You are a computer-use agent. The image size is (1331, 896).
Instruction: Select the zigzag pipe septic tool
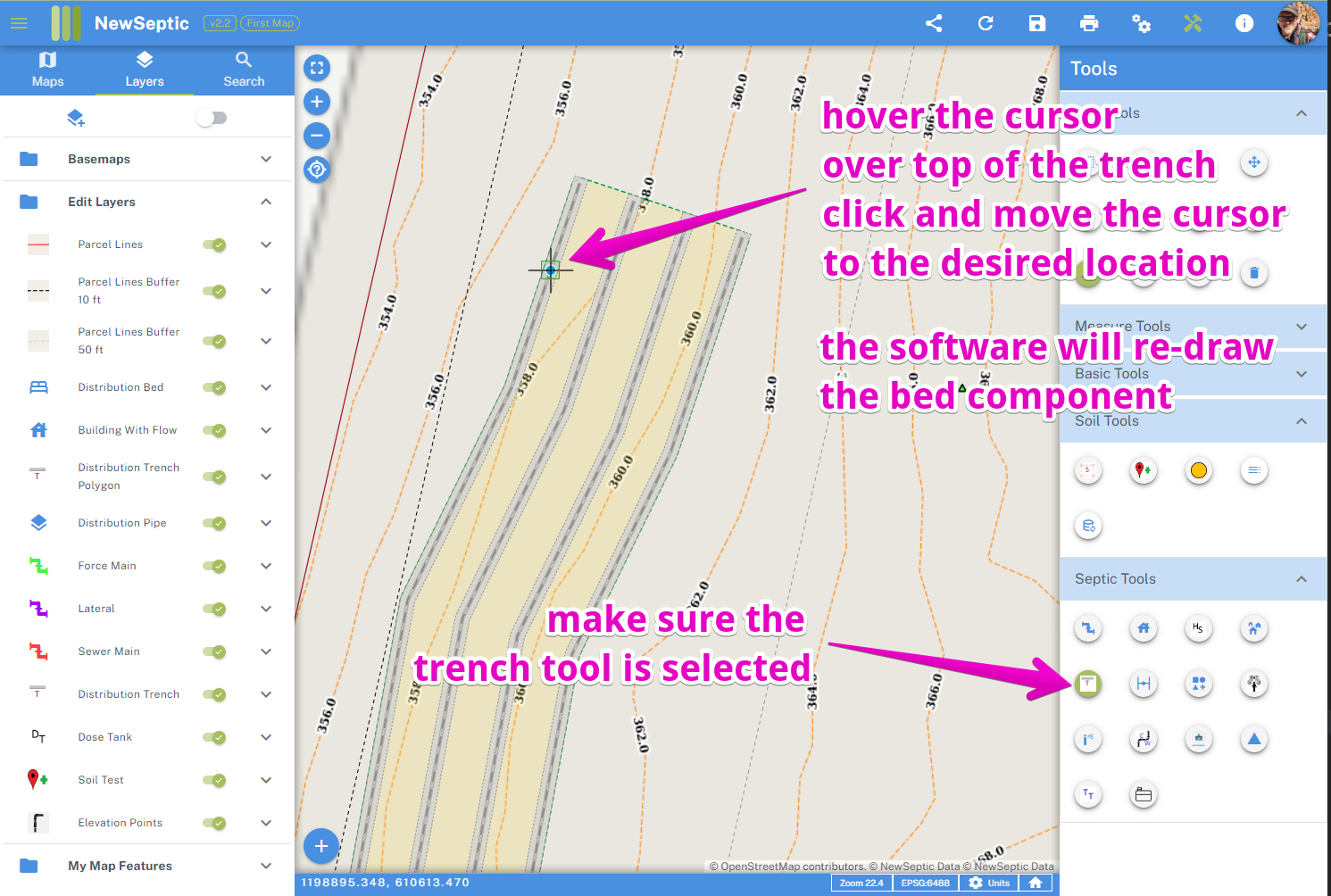[1088, 628]
